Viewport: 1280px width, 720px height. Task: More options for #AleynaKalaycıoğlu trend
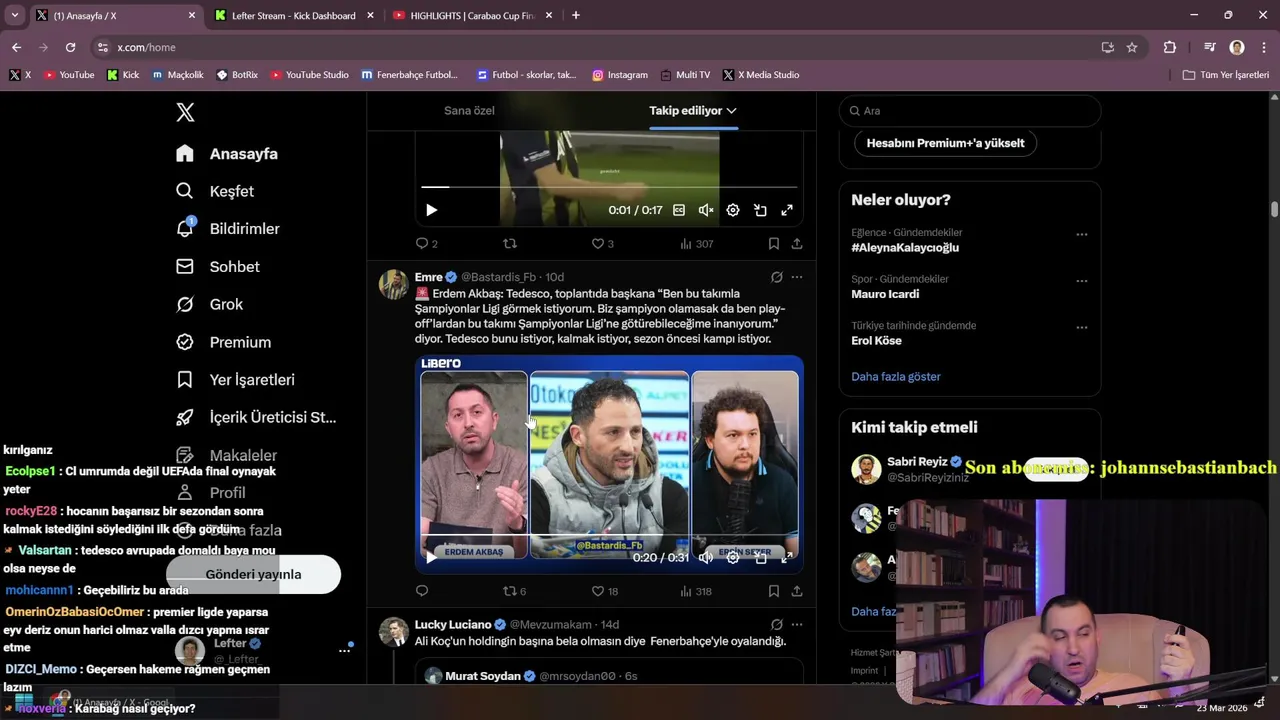(x=1081, y=234)
